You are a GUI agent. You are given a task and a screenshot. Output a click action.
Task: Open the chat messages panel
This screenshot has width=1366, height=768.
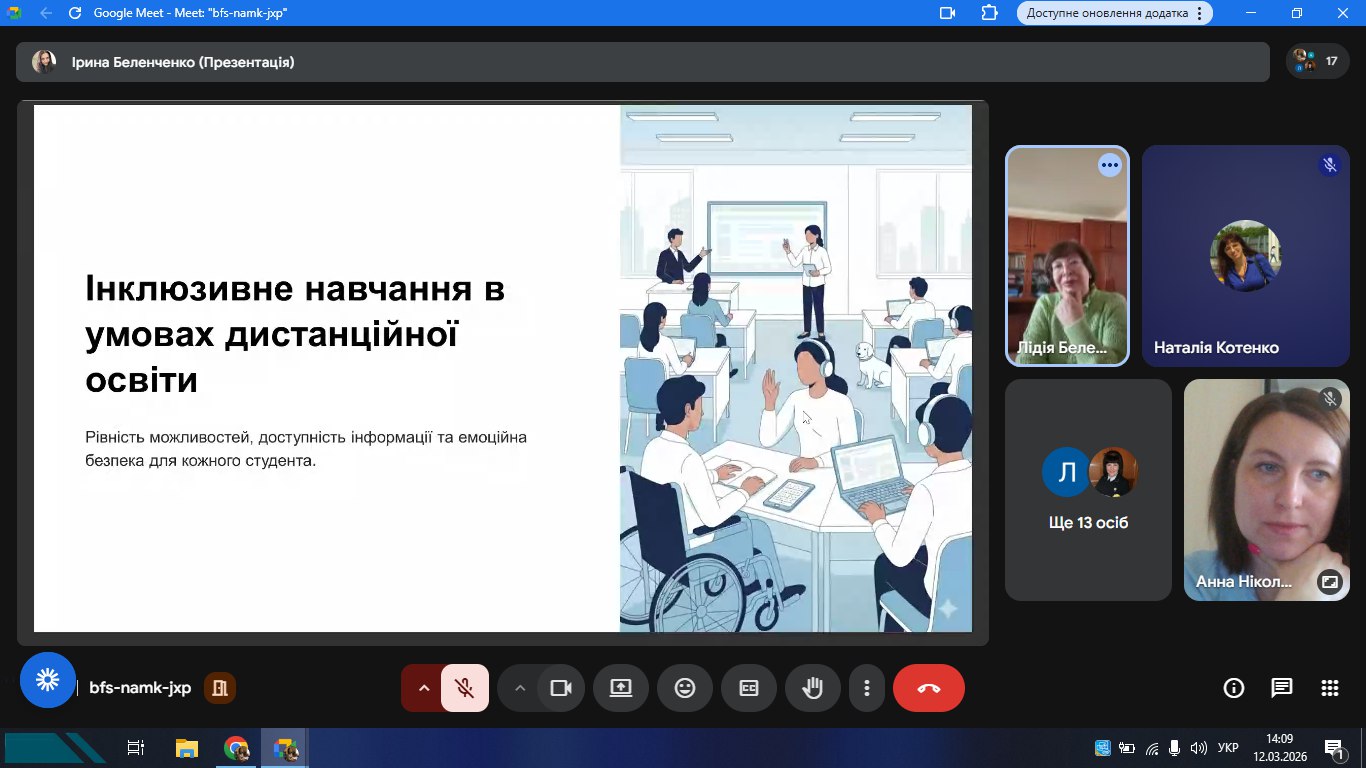coord(1282,688)
